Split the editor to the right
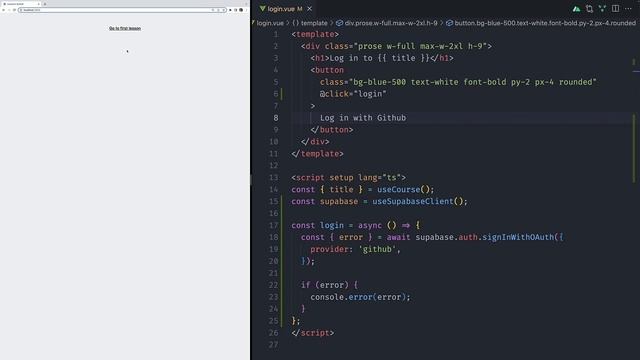The width and height of the screenshot is (640, 360). point(615,9)
